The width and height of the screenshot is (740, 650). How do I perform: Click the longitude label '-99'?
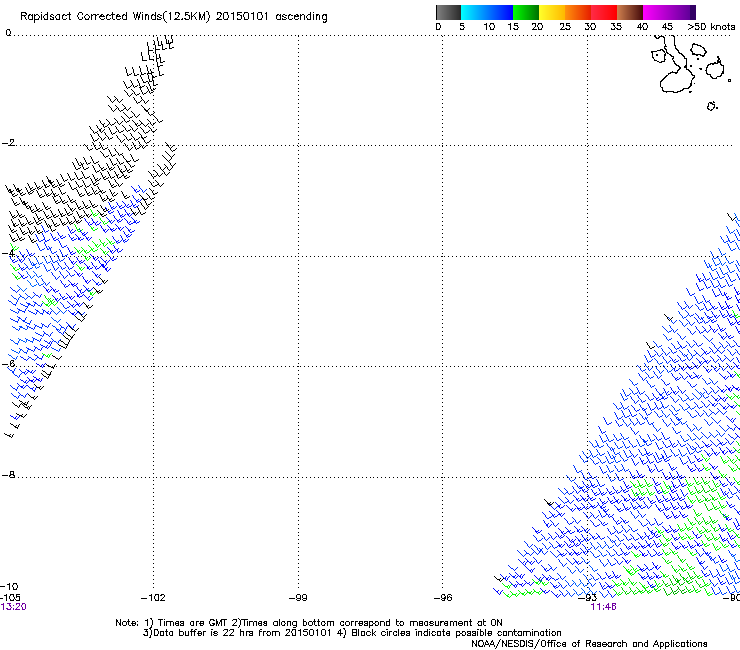click(x=298, y=598)
